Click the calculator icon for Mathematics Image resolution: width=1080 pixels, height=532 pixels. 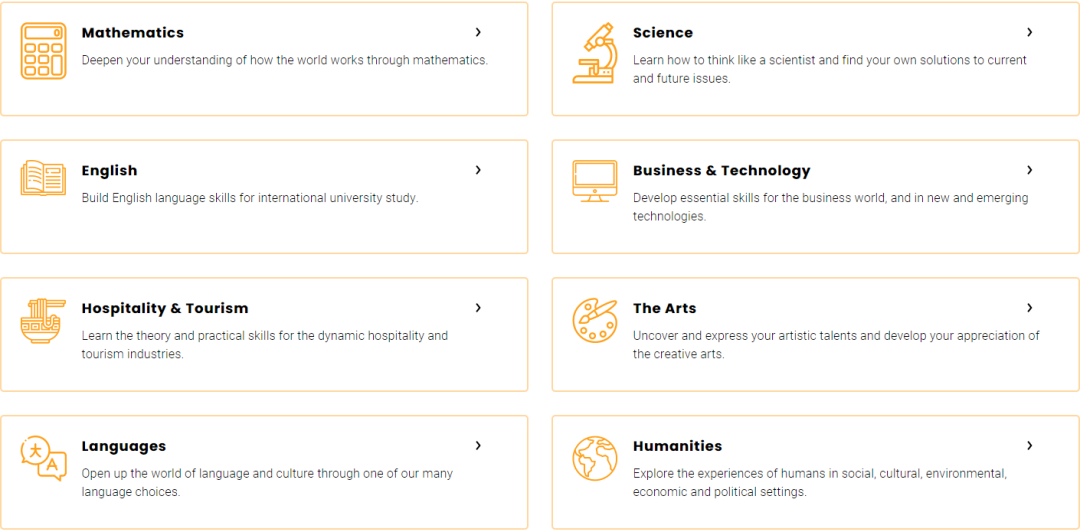coord(43,50)
